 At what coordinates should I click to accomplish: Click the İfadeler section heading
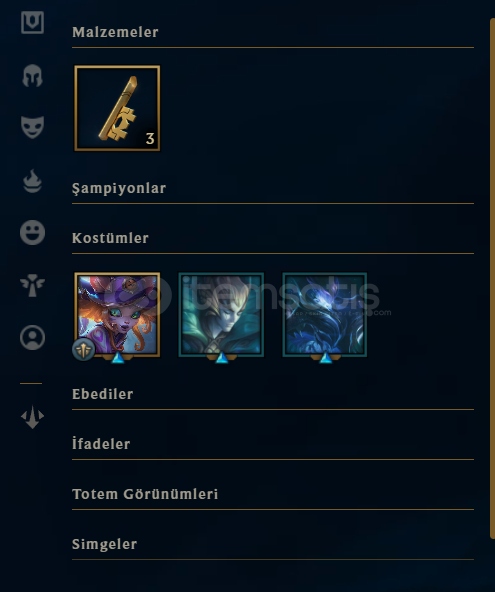(x=101, y=444)
